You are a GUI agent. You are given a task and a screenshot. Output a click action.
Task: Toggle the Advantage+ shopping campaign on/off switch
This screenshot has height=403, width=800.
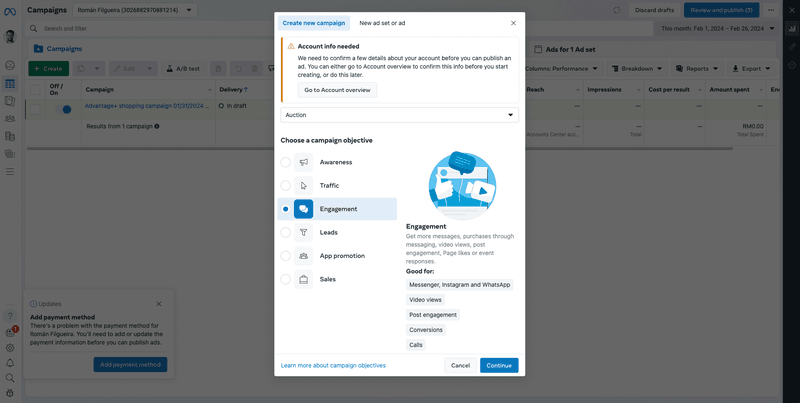click(63, 109)
